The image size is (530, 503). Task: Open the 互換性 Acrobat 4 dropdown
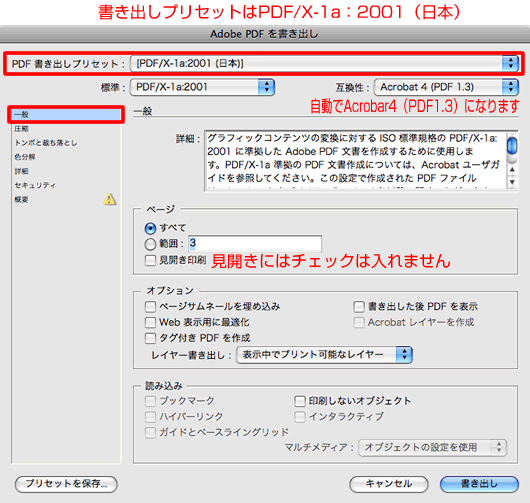pyautogui.click(x=446, y=87)
